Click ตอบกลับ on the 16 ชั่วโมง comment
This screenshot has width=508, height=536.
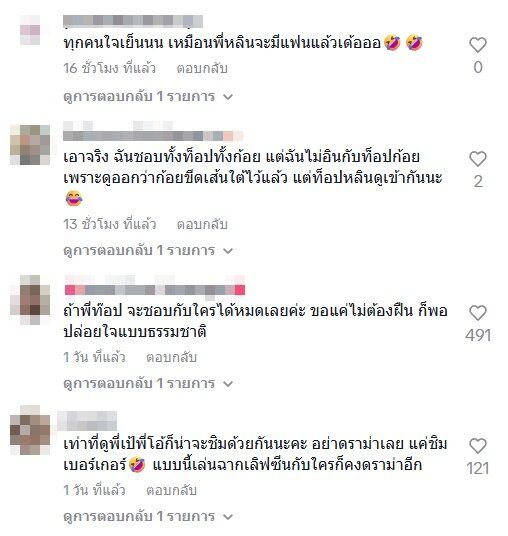pos(202,68)
